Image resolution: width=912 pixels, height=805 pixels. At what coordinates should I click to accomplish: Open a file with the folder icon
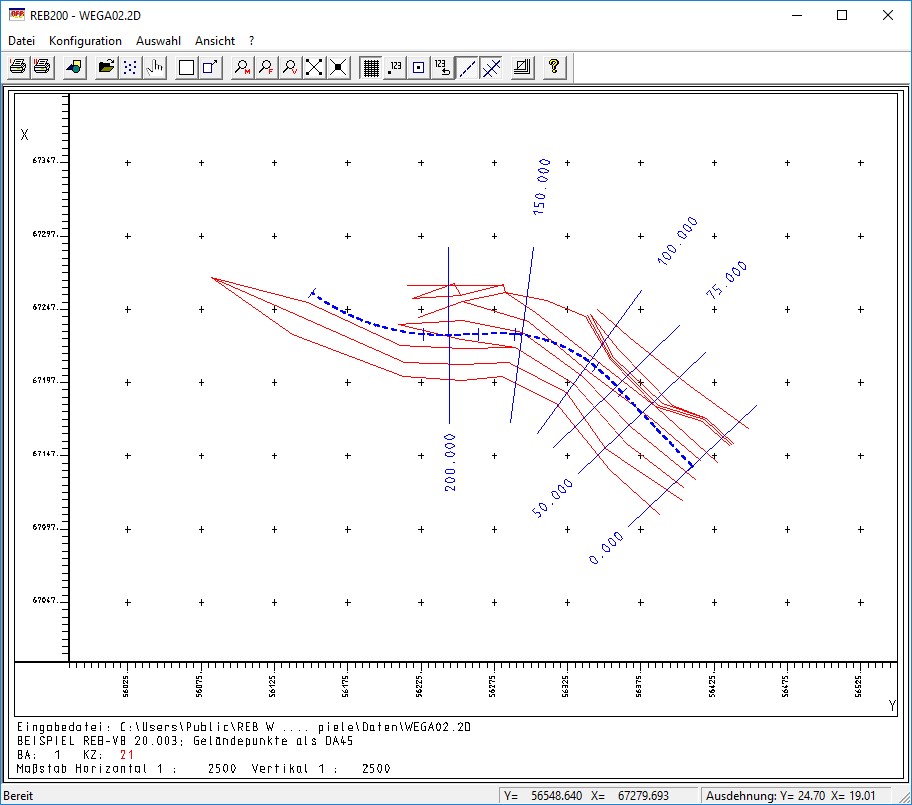click(106, 67)
